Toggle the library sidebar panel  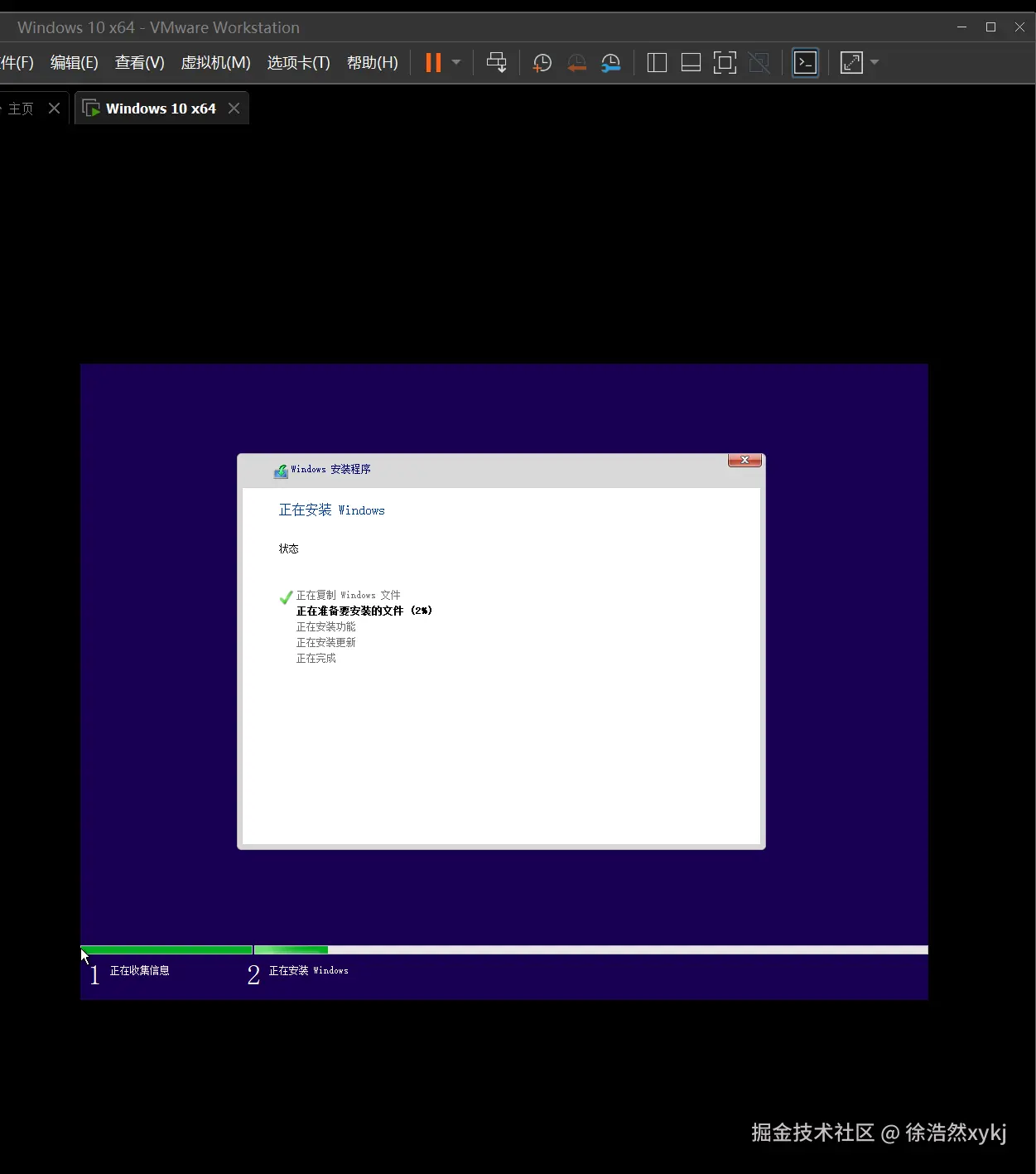(x=657, y=63)
